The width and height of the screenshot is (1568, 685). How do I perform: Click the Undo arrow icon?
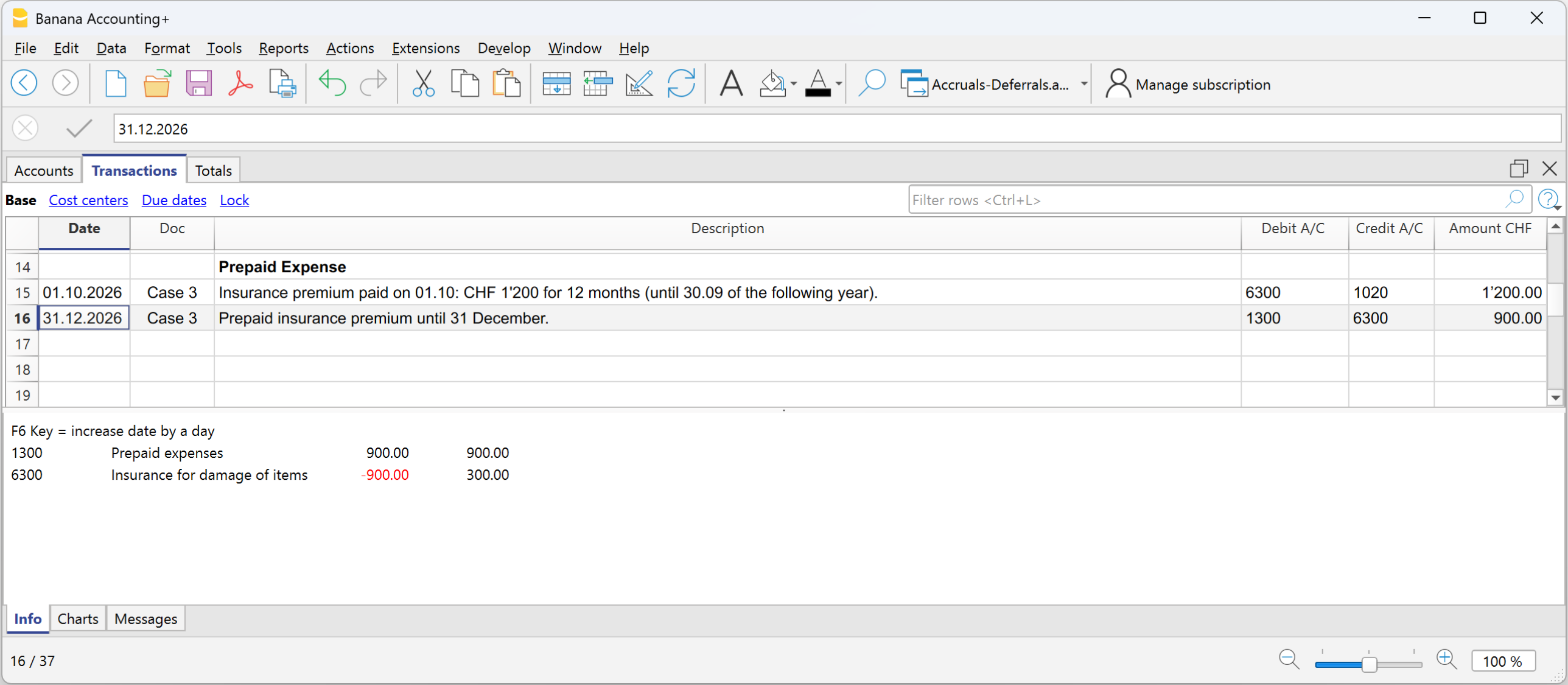[332, 83]
